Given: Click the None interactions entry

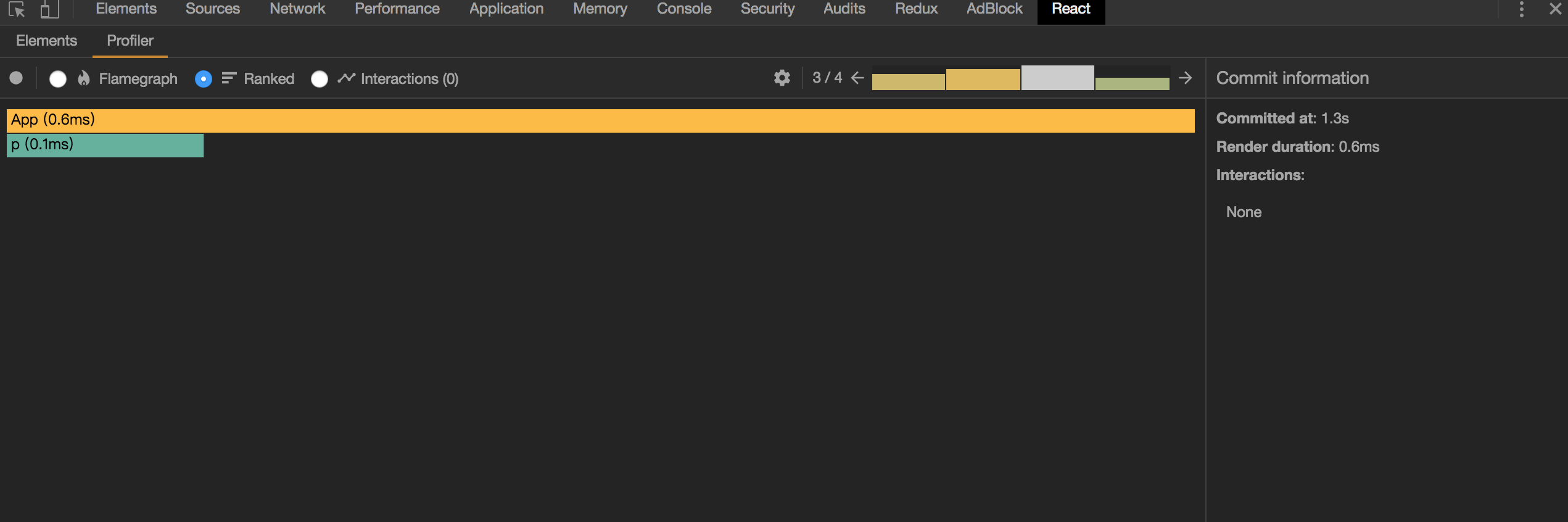Looking at the screenshot, I should tap(1244, 212).
